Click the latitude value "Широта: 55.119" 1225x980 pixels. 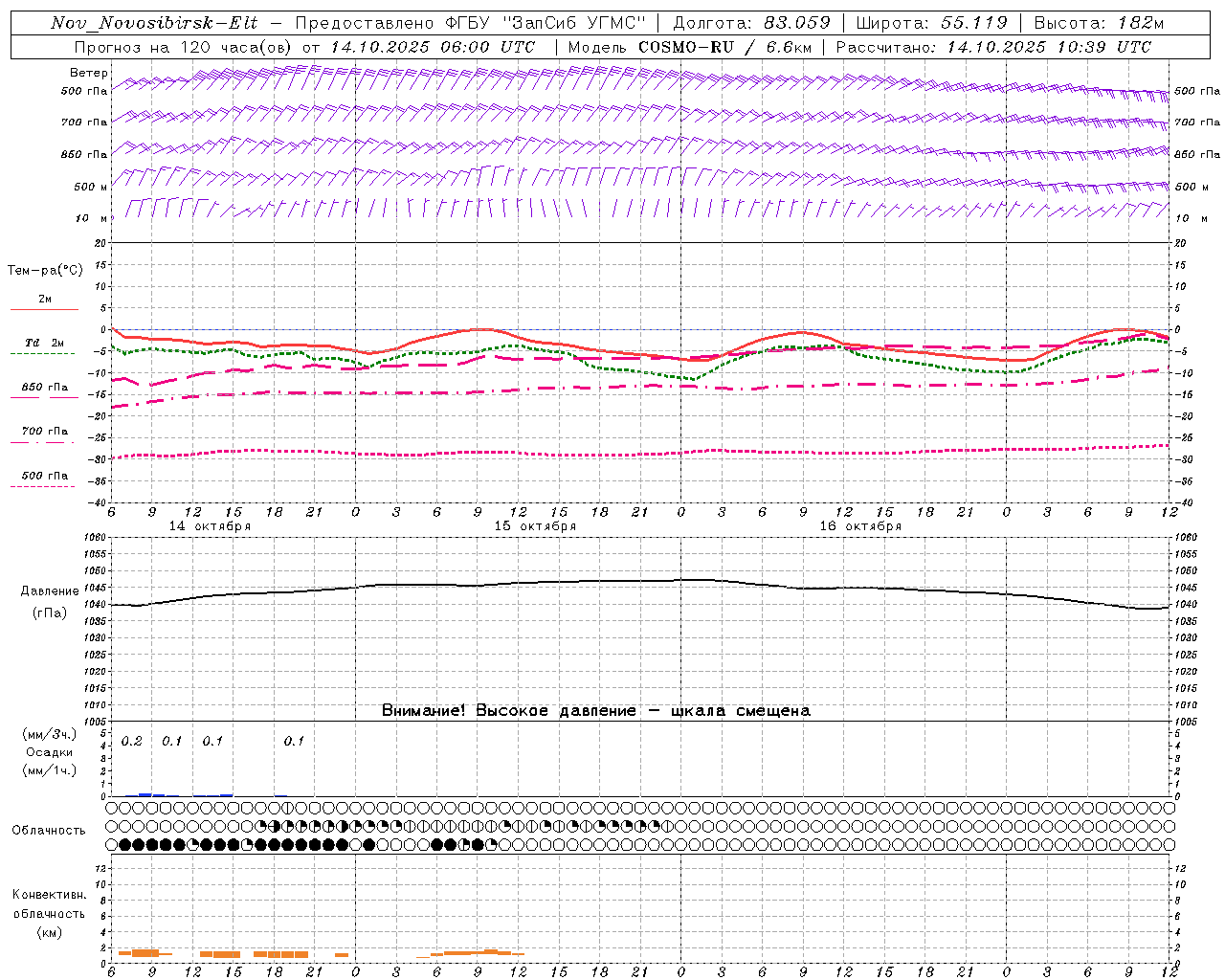click(x=931, y=23)
